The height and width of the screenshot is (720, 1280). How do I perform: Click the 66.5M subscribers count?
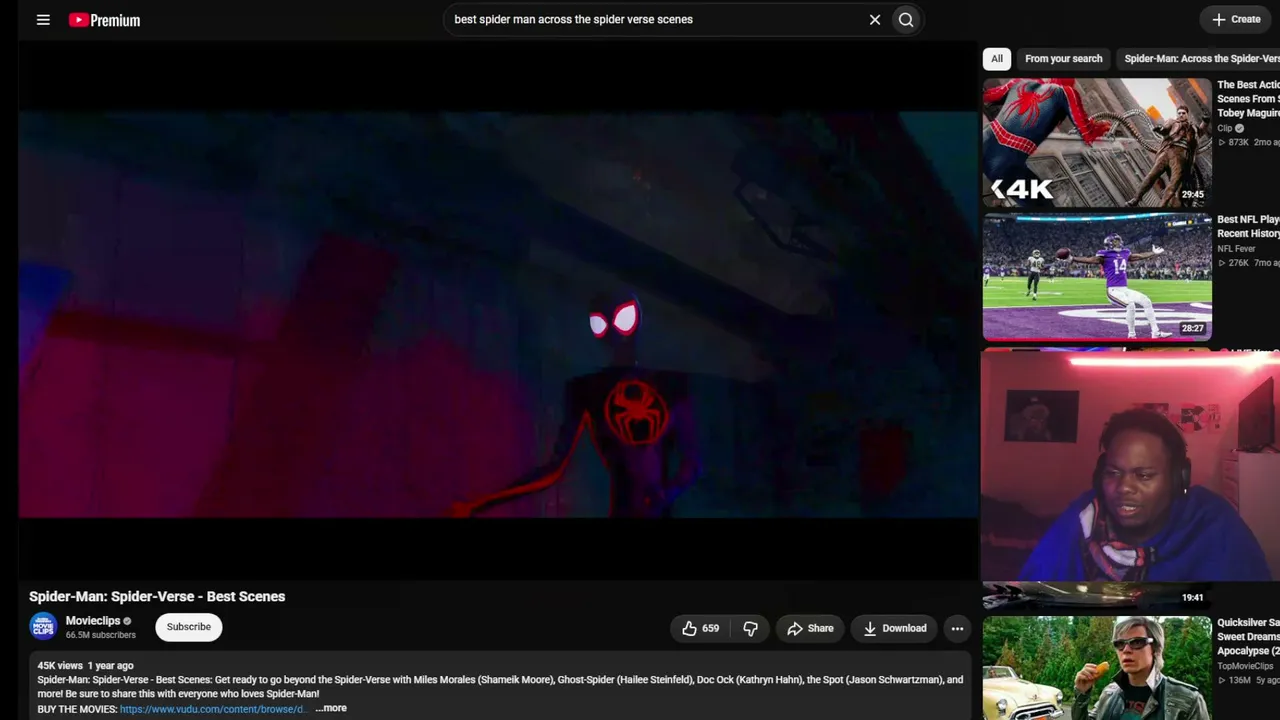tap(101, 635)
